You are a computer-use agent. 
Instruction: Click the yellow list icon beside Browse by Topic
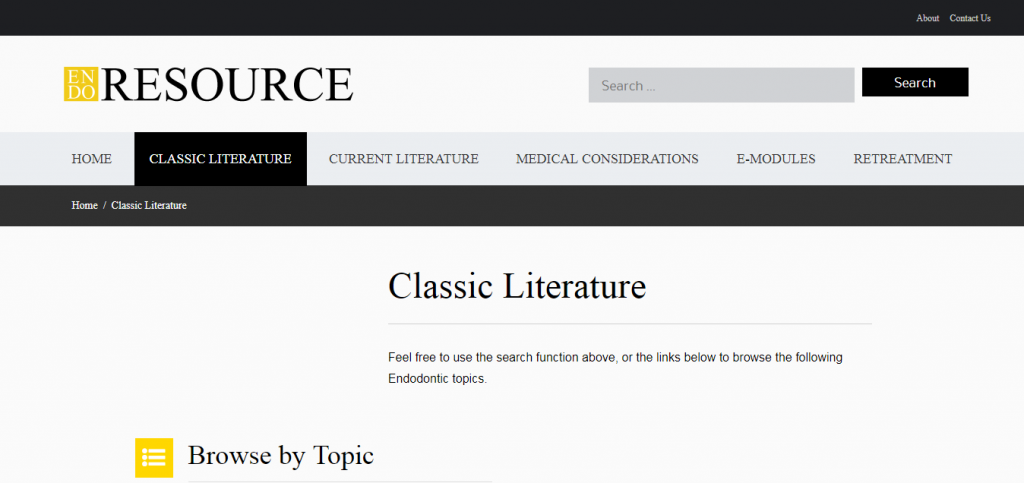154,458
